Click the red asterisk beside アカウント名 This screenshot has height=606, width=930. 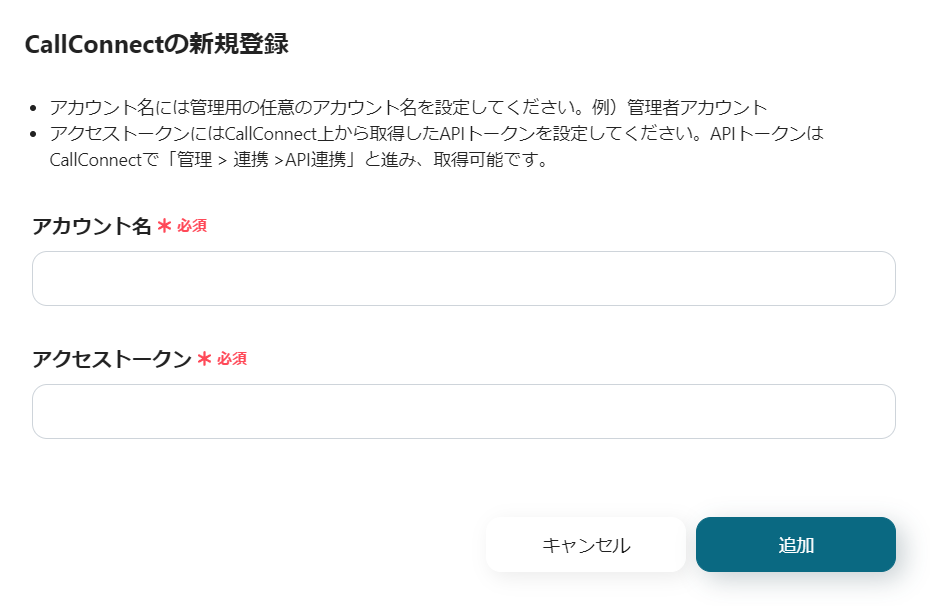click(166, 226)
